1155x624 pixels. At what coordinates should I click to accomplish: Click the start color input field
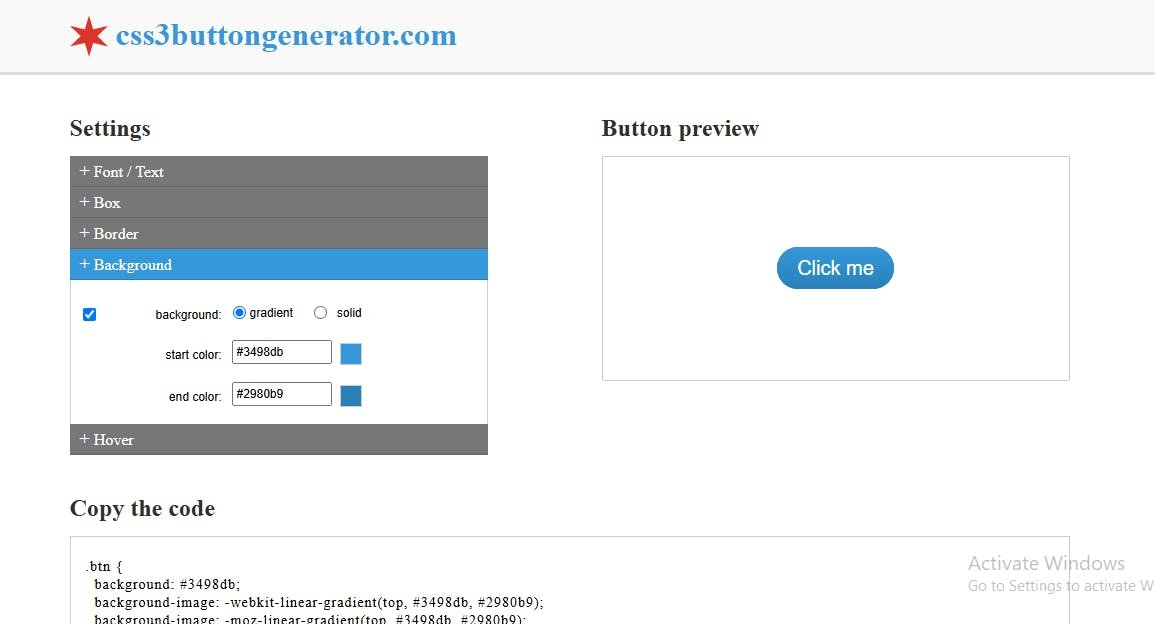point(281,351)
